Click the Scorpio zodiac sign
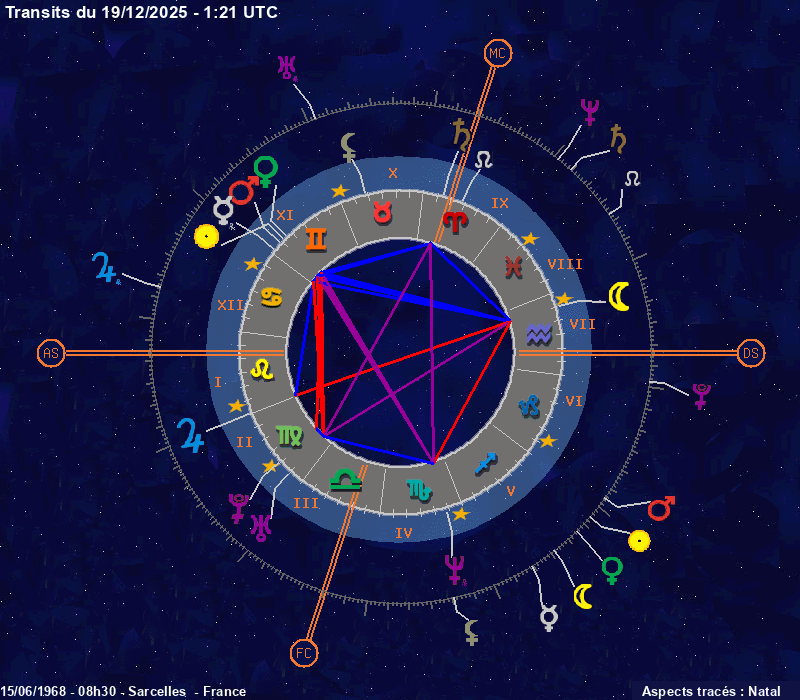The width and height of the screenshot is (800, 700). (x=418, y=489)
